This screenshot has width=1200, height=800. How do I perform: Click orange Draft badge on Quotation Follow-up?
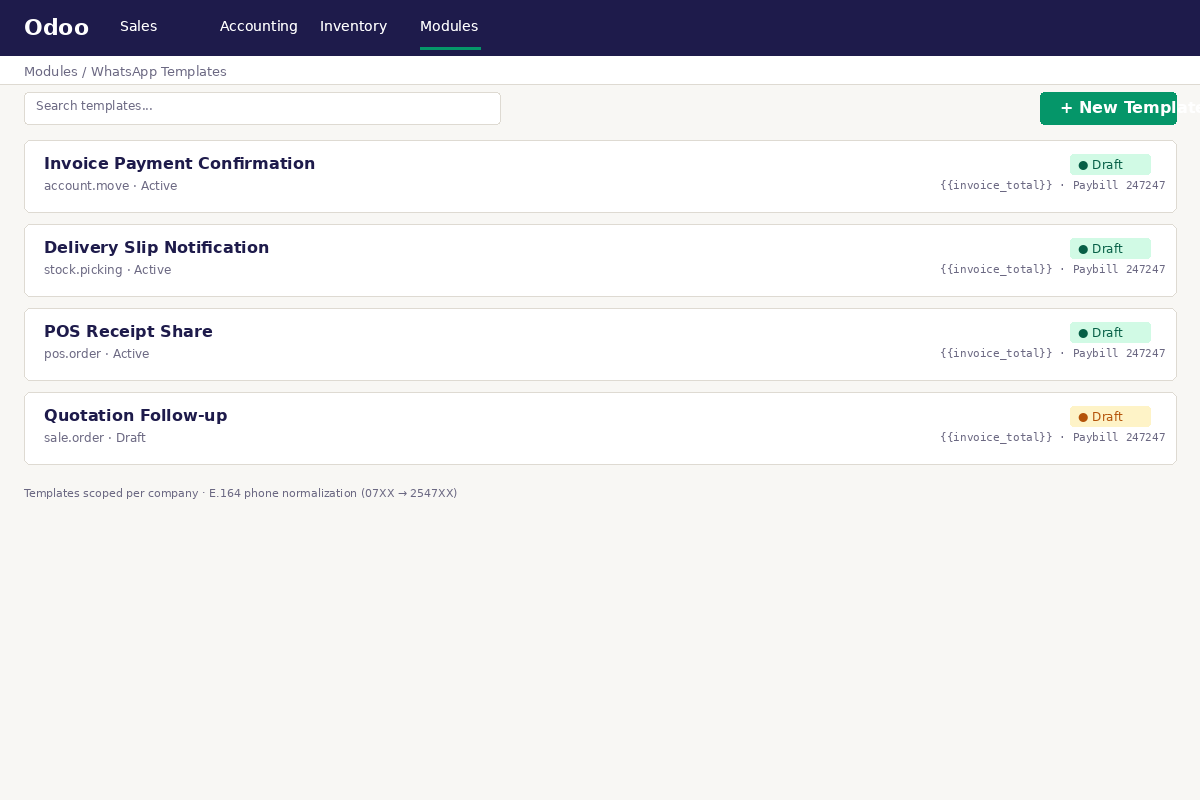[1110, 417]
